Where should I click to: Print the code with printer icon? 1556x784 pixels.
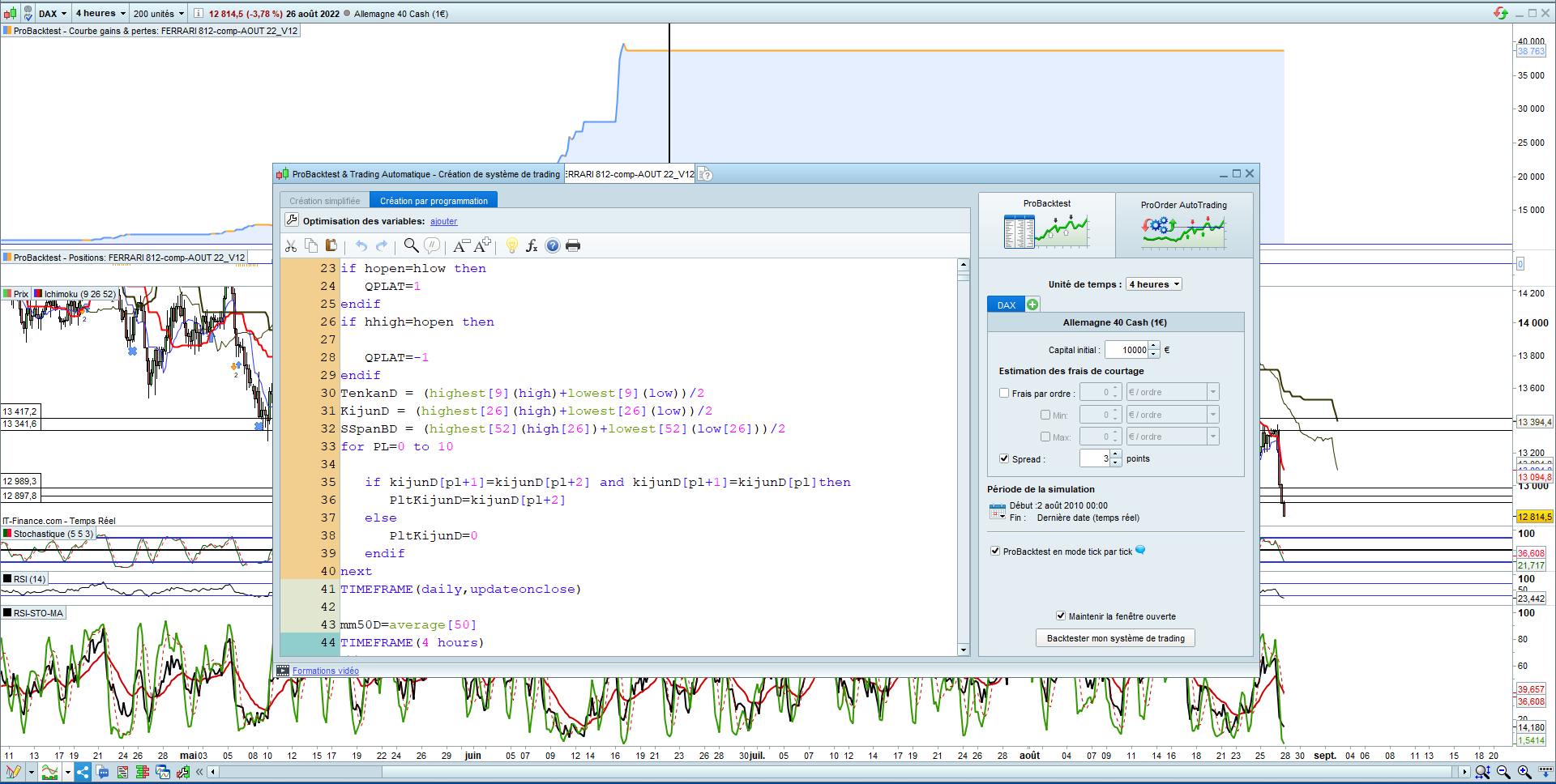click(573, 246)
